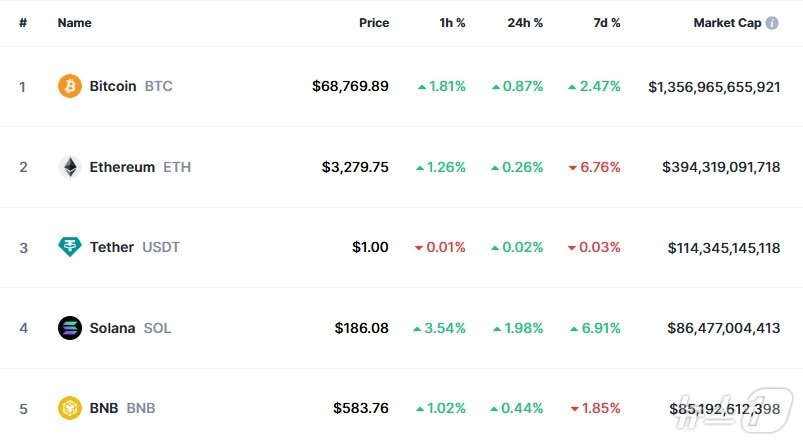Sort by the Market Cap column header
The height and width of the screenshot is (445, 803).
coord(727,23)
